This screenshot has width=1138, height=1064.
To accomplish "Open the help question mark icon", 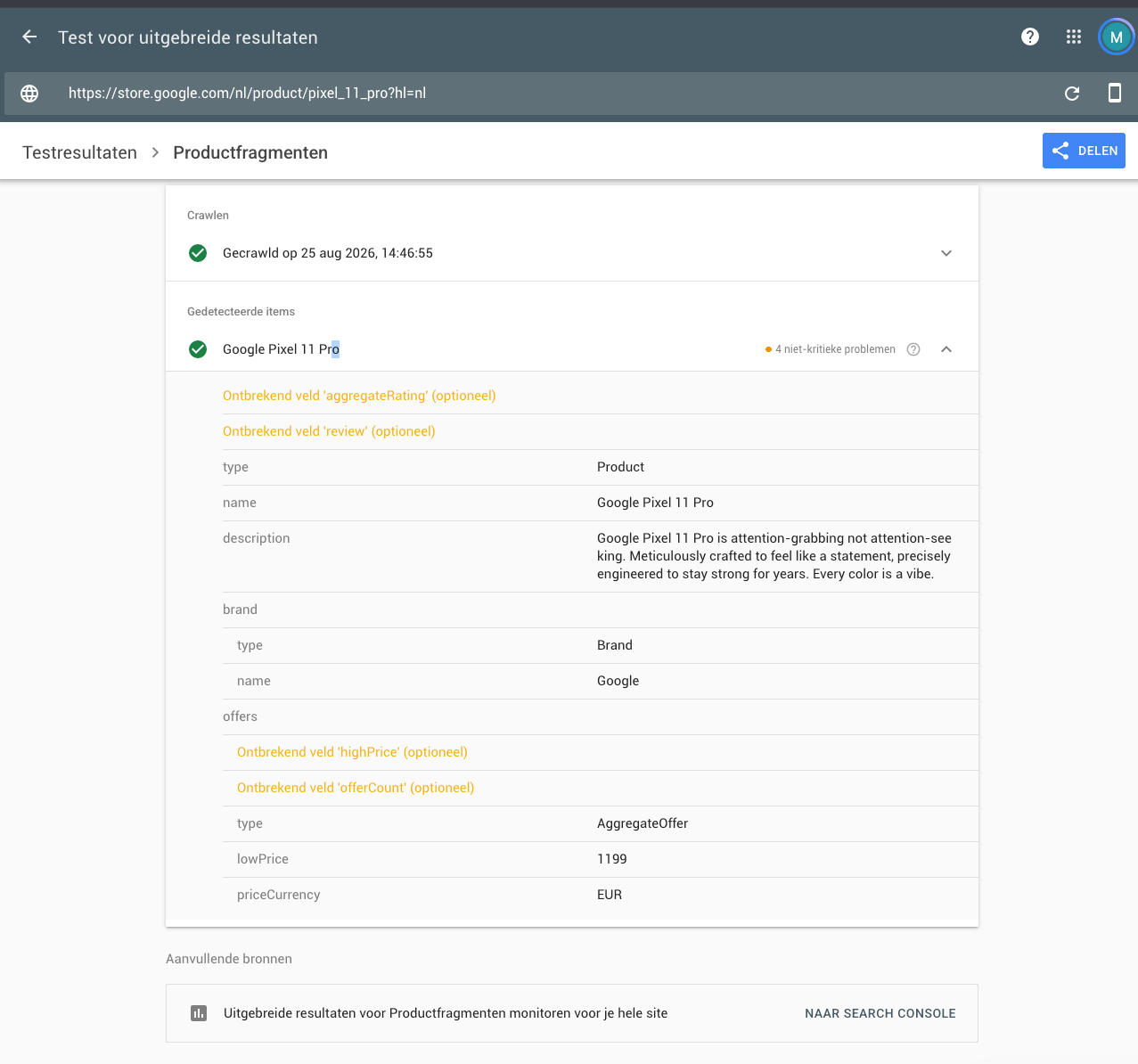I will 1030,37.
